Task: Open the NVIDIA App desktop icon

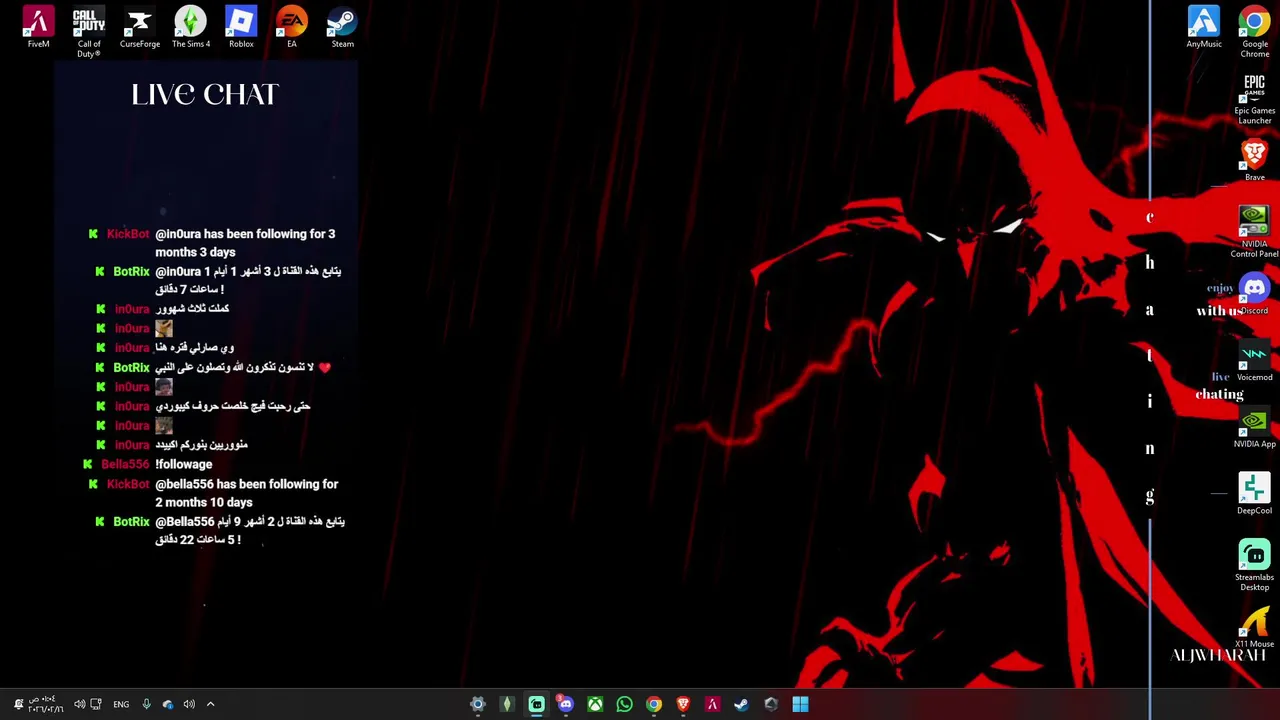Action: click(x=1254, y=428)
